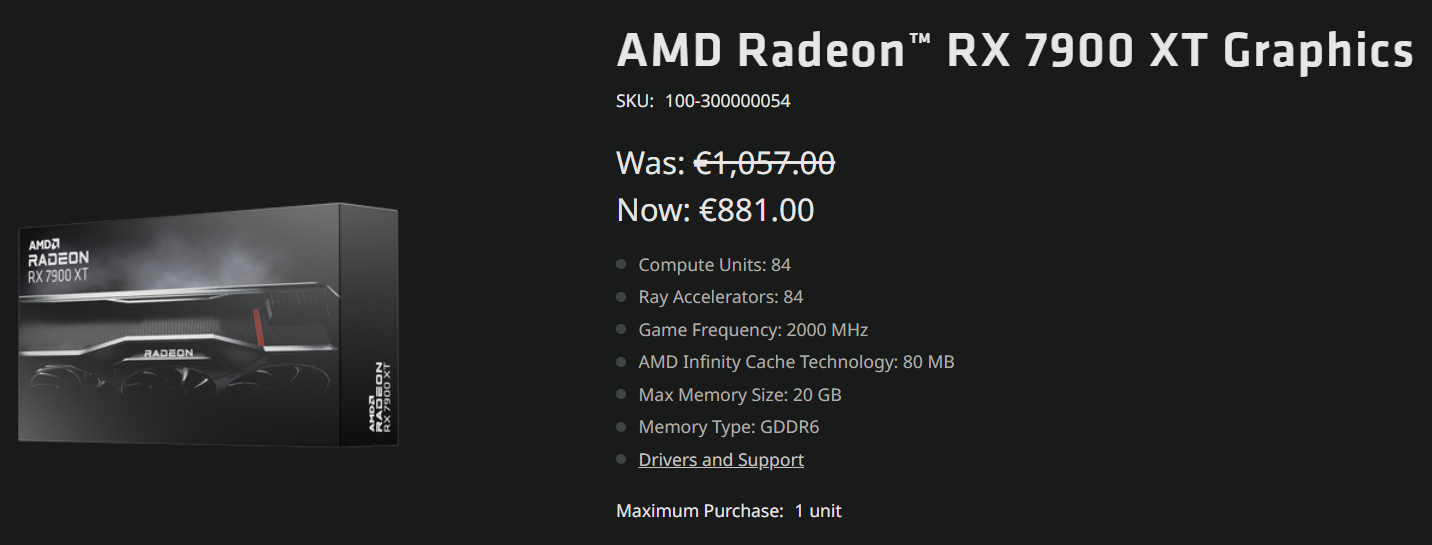Click the AMD Radeon logo on box front
1432x545 pixels.
point(58,259)
